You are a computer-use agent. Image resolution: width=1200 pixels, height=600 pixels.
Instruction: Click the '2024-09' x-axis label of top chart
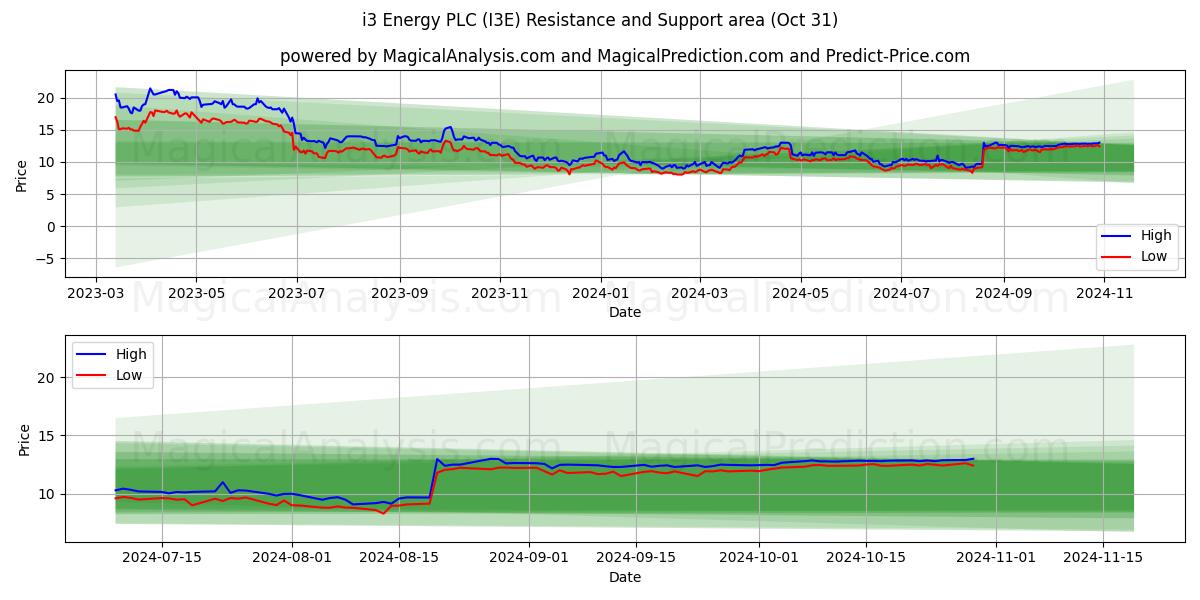pyautogui.click(x=1002, y=294)
